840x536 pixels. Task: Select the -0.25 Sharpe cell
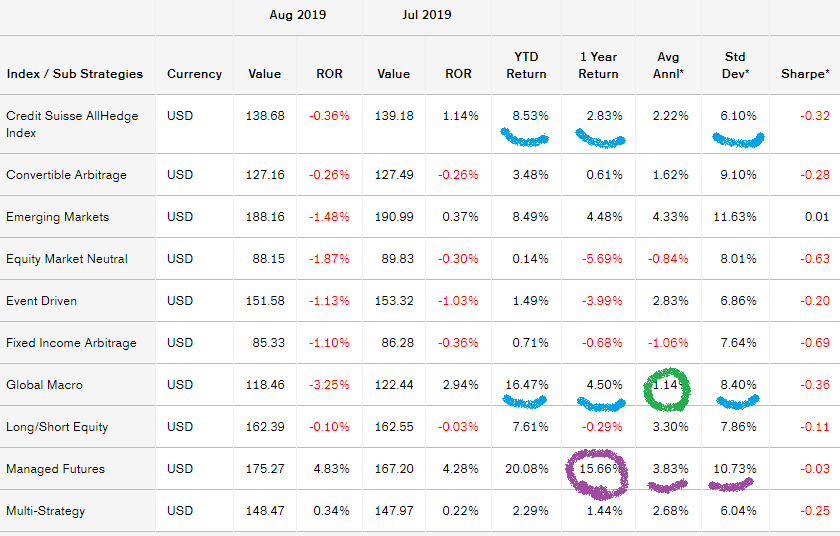pos(815,511)
